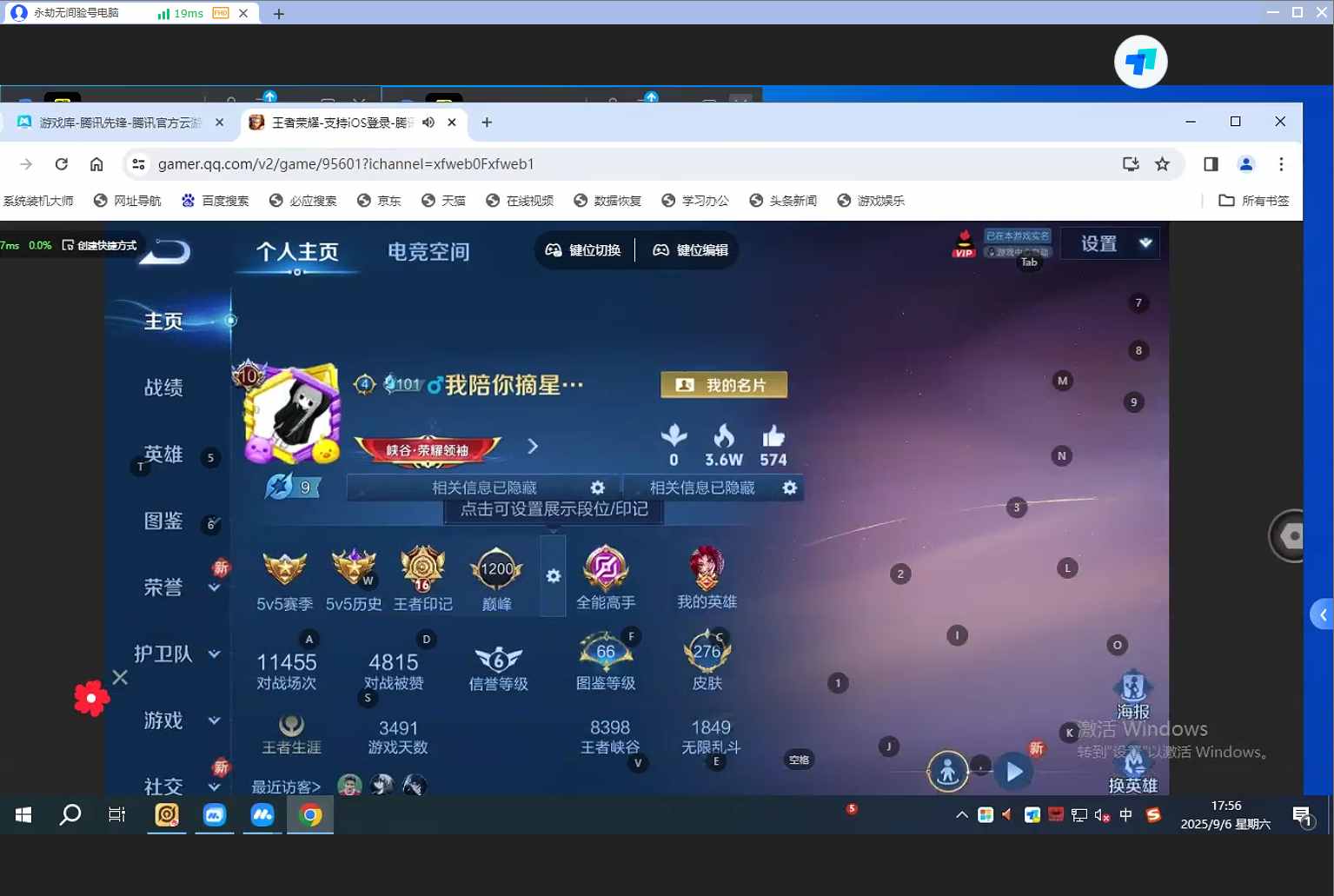Open the 图鉴等级 66 icon
1334x896 pixels.
(x=606, y=652)
